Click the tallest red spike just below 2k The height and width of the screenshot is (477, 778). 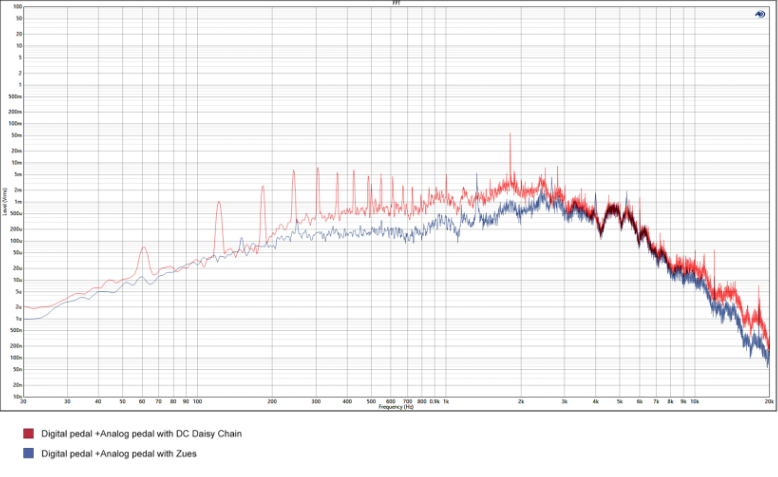coord(510,135)
